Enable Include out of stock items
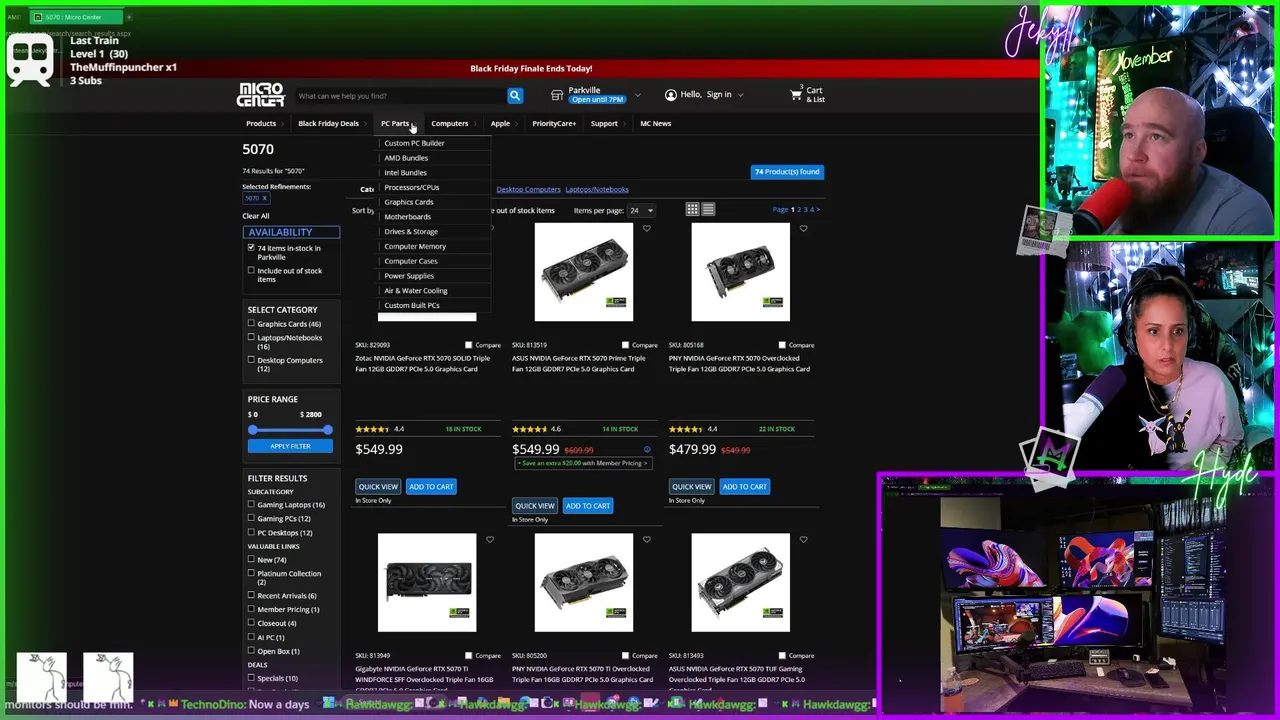Screen dimensions: 1280x720 (x=251, y=271)
